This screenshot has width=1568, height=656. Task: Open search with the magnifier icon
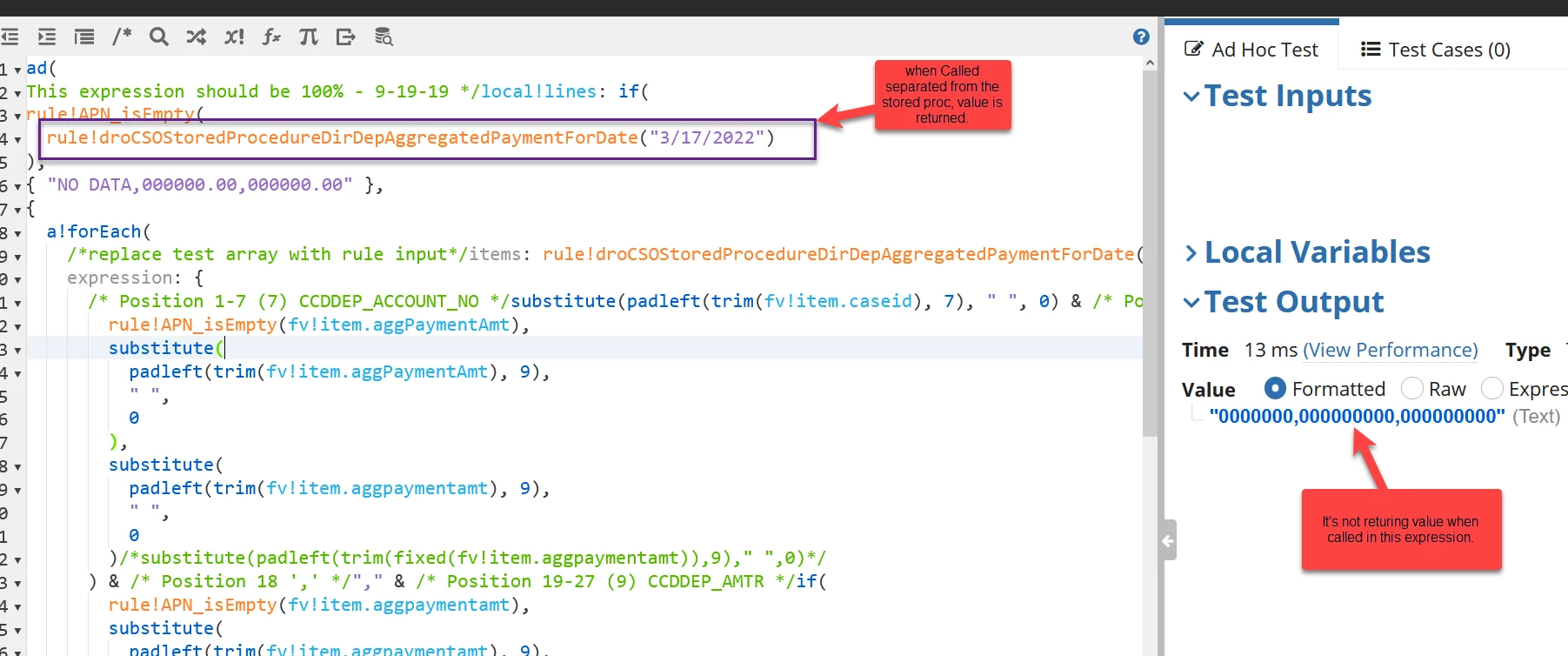[159, 37]
